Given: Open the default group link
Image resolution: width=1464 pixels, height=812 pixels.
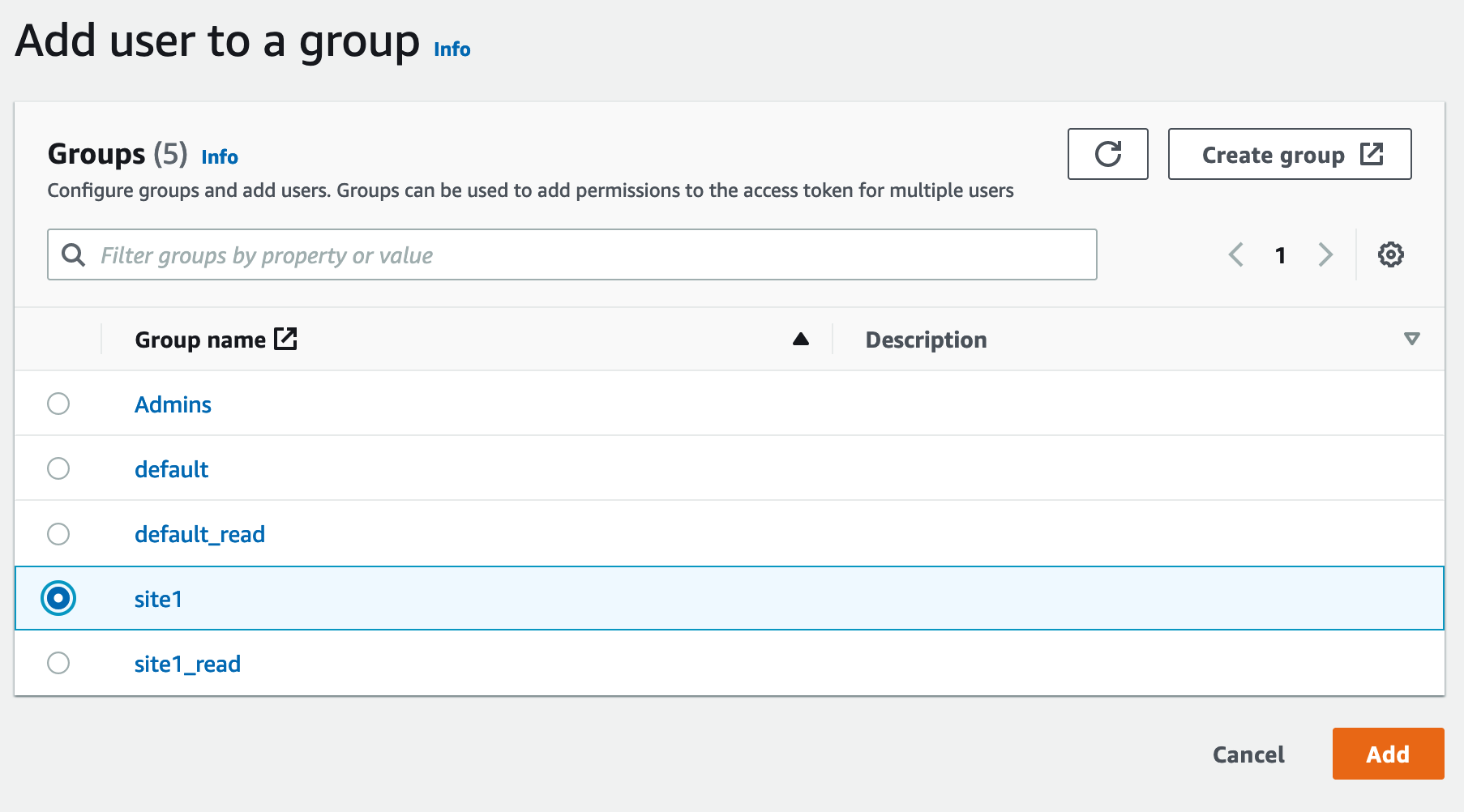Looking at the screenshot, I should tap(171, 469).
